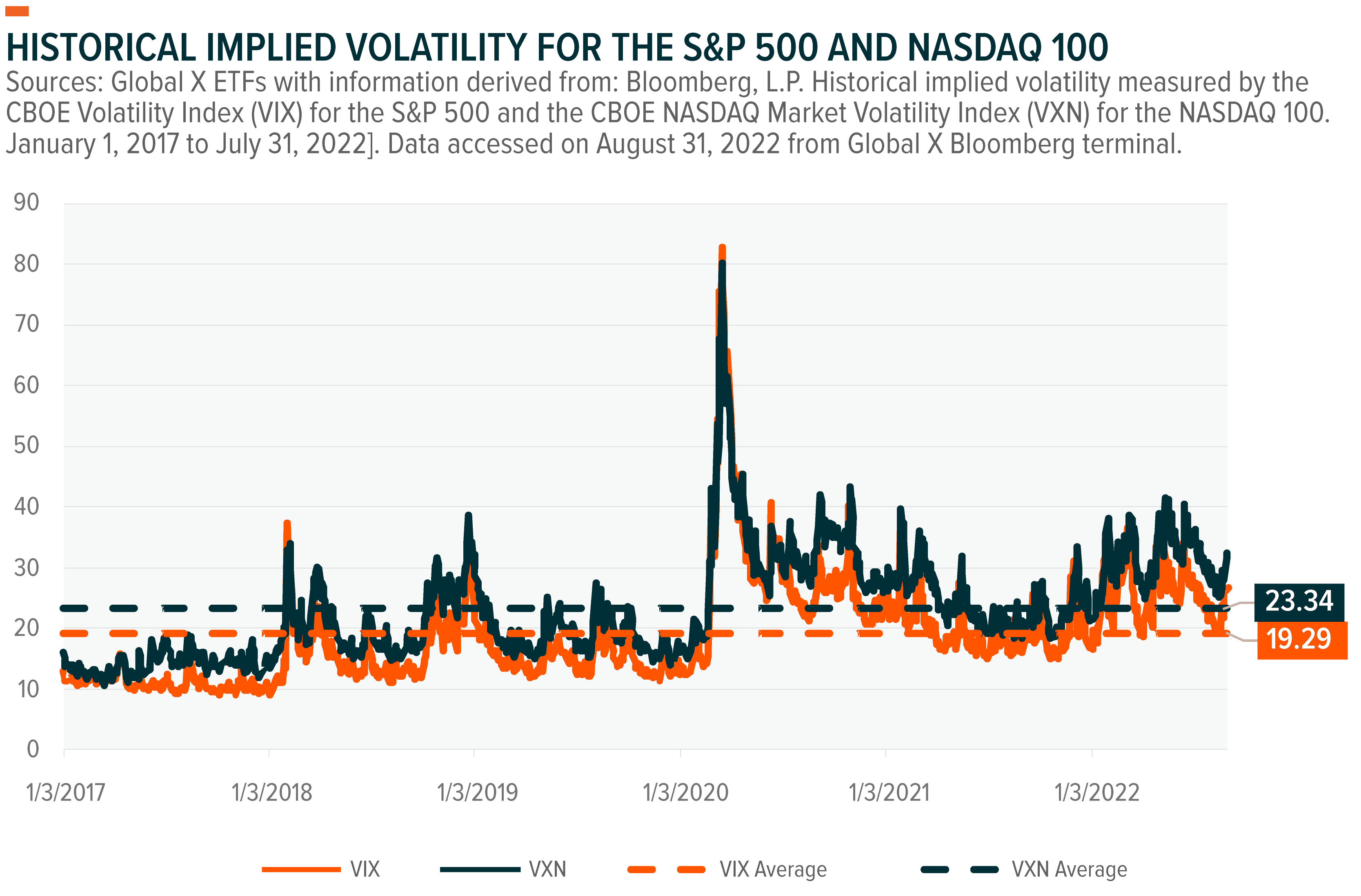Viewport: 1361px width, 896px height.
Task: Click the 90 label on the y-axis
Action: (x=26, y=202)
